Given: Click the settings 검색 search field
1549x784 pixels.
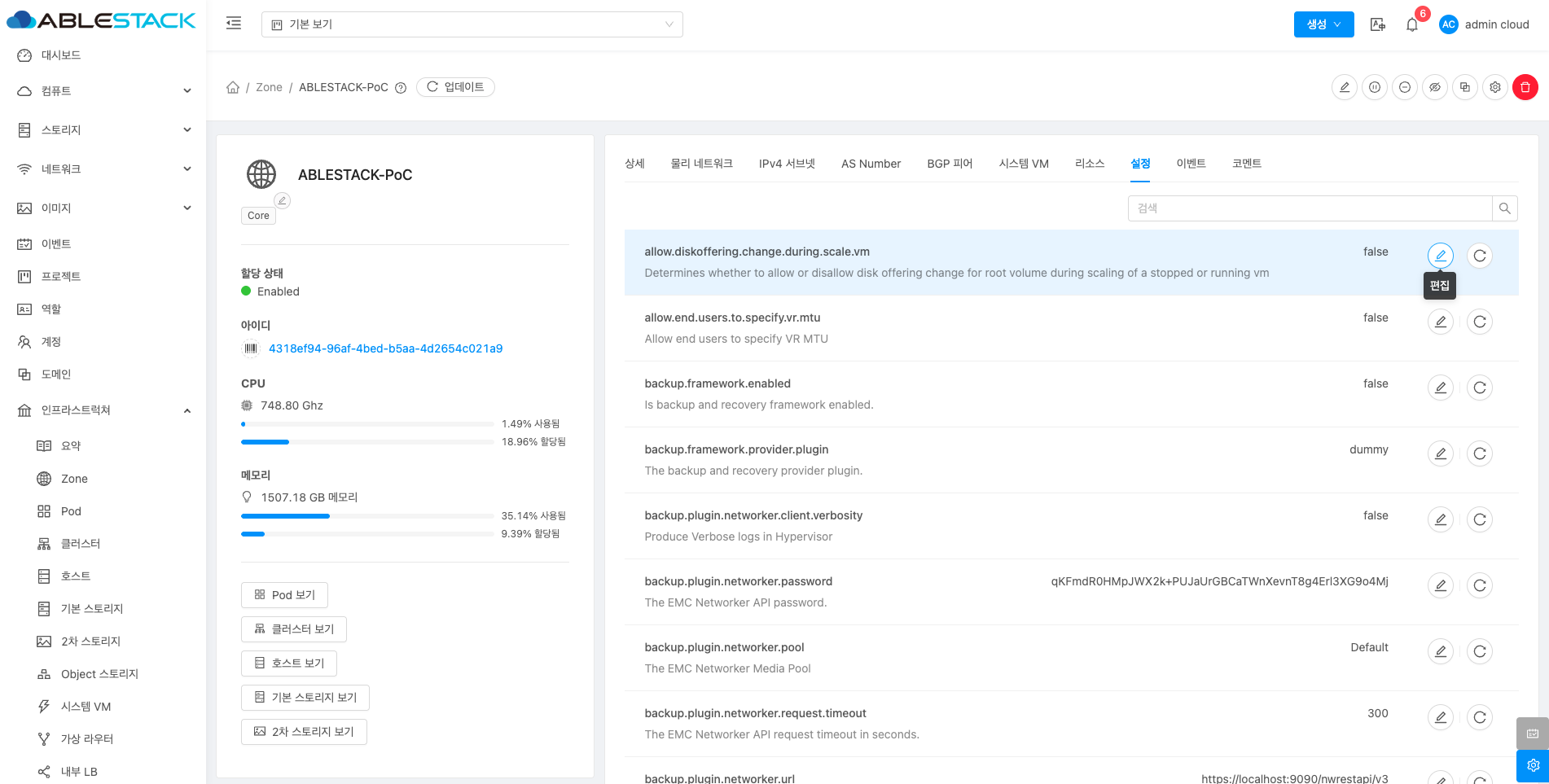Looking at the screenshot, I should [x=1310, y=208].
